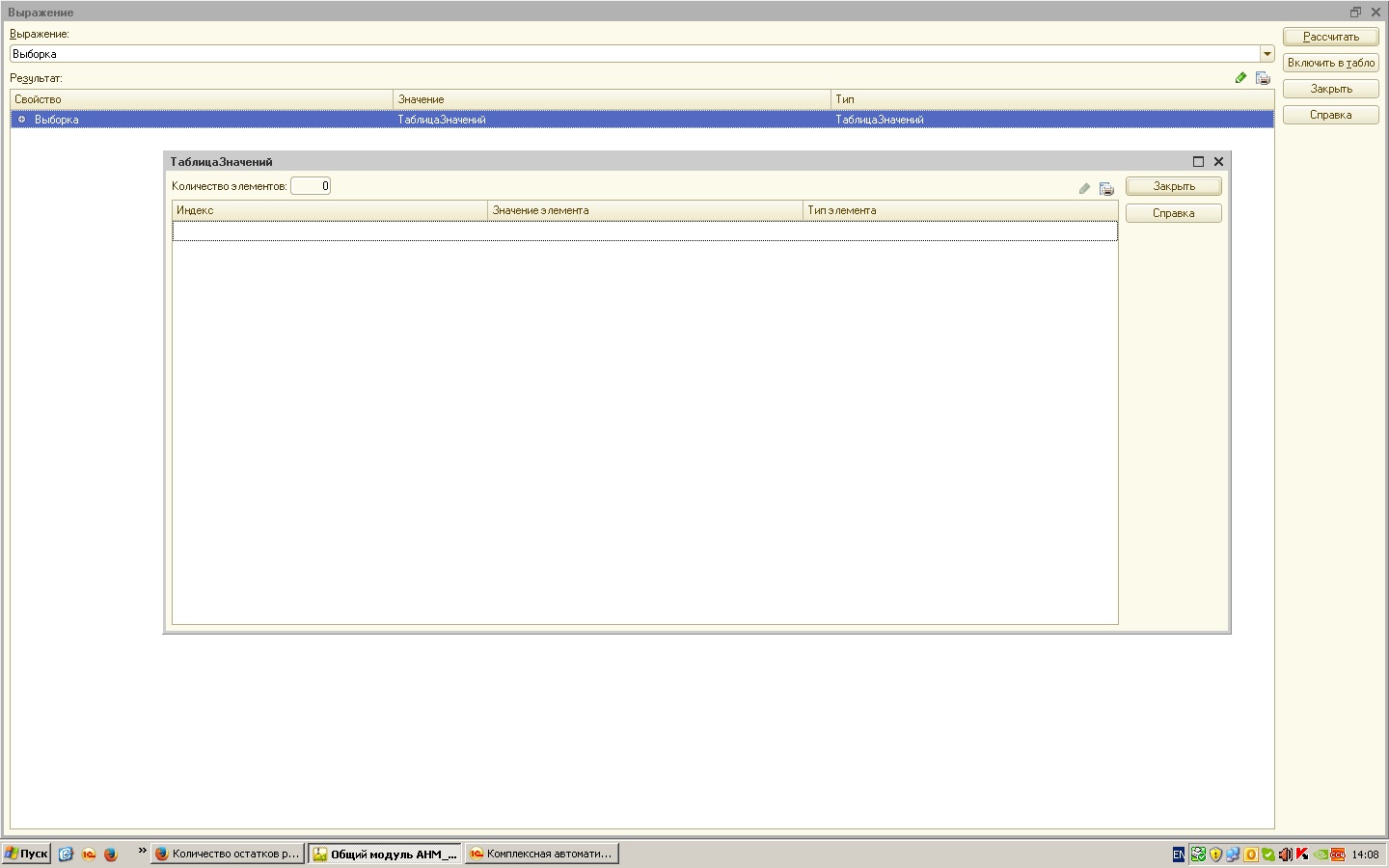Click the Включить в табло button
The height and width of the screenshot is (868, 1389).
1330,63
